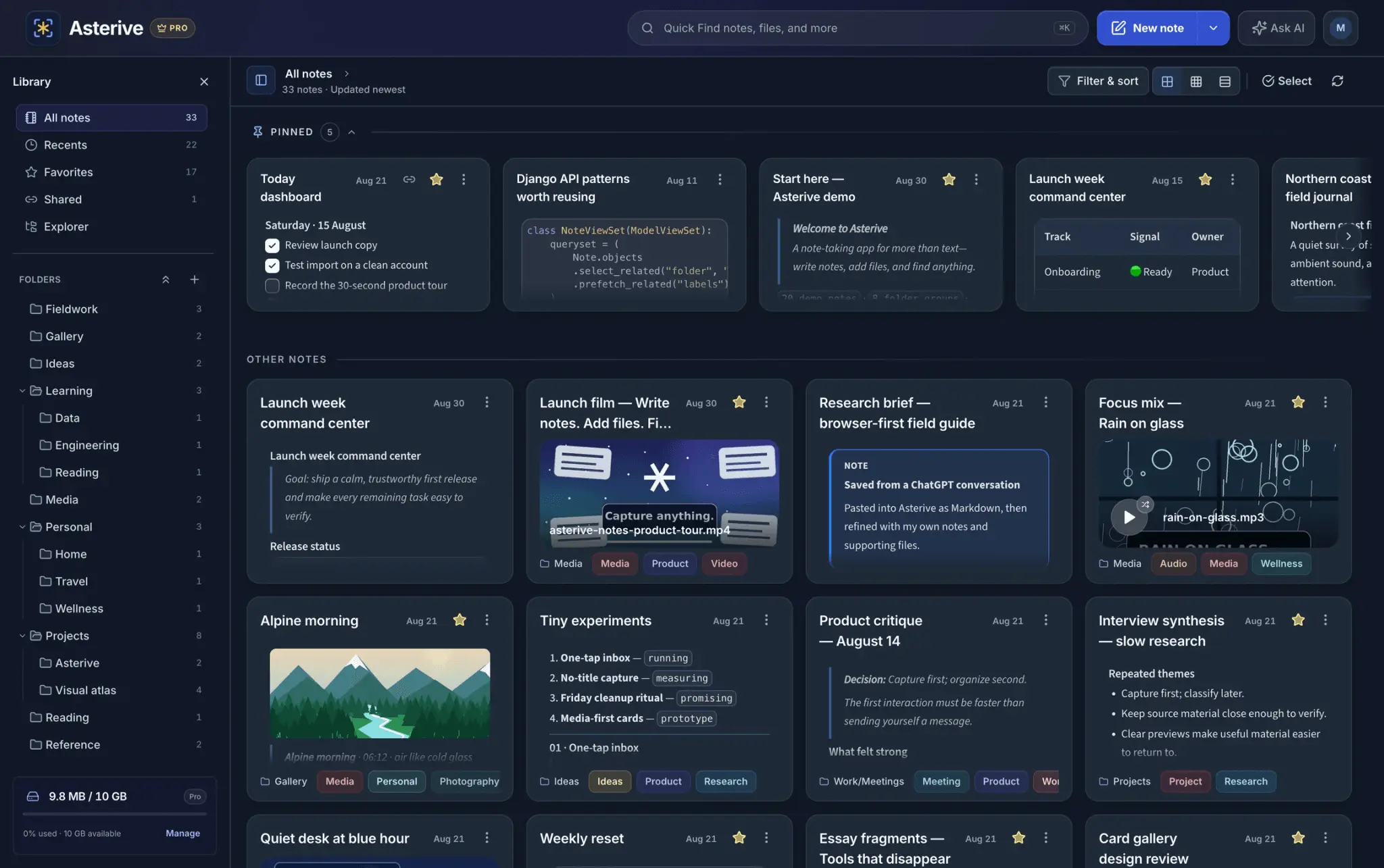The height and width of the screenshot is (868, 1384).
Task: Play the rain-on-glass.mp3 audio
Action: (x=1129, y=517)
